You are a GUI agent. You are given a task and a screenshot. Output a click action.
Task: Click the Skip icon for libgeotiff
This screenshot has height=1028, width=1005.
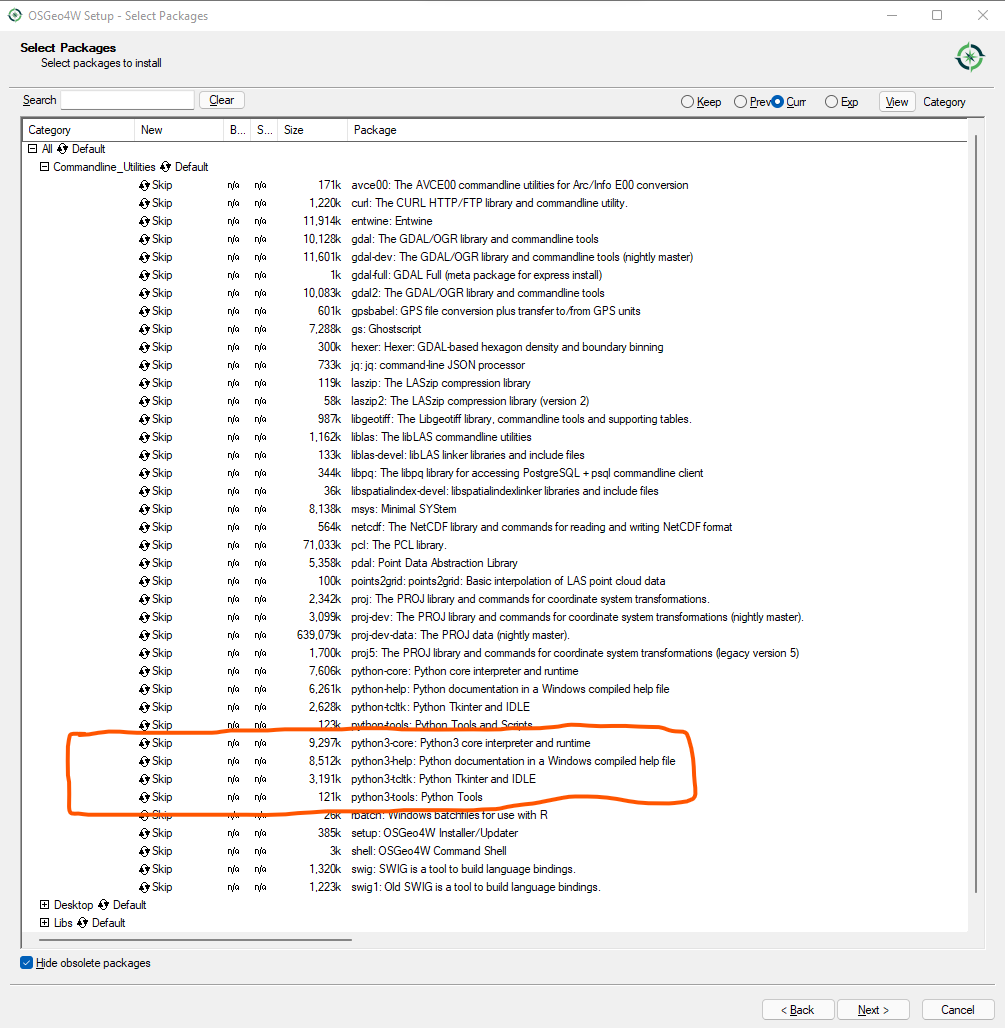144,420
